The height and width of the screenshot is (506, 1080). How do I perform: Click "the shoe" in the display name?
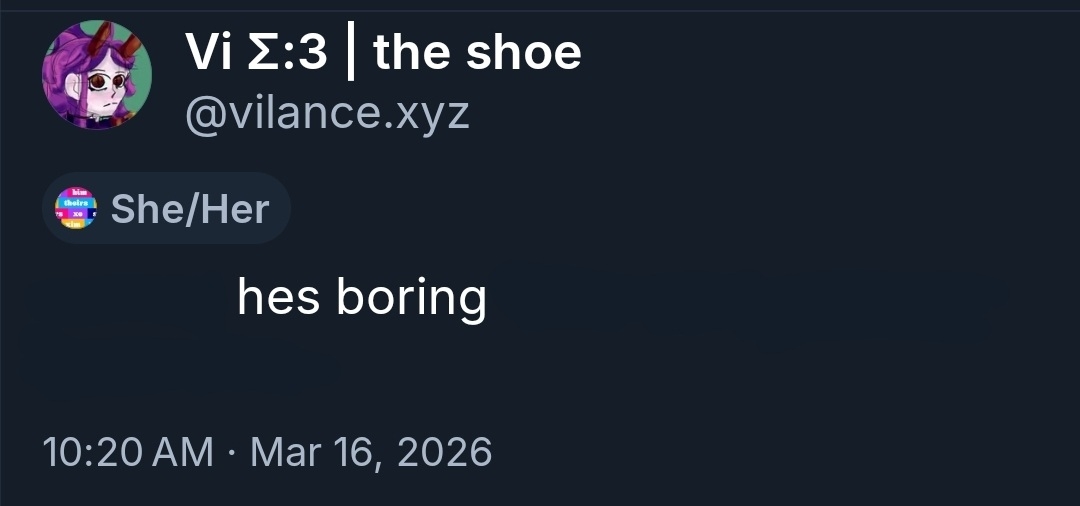477,52
